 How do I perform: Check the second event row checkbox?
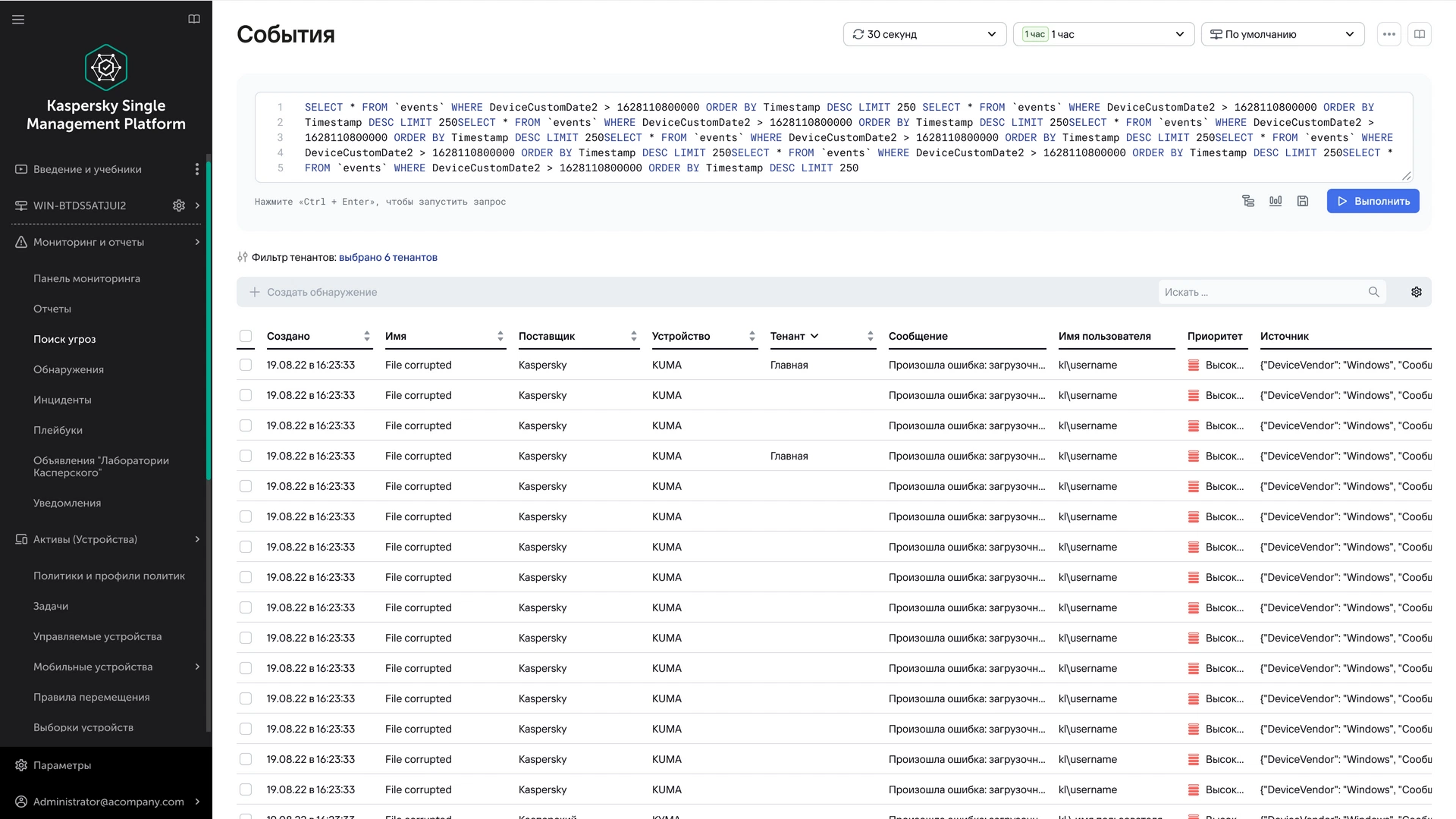tap(246, 395)
